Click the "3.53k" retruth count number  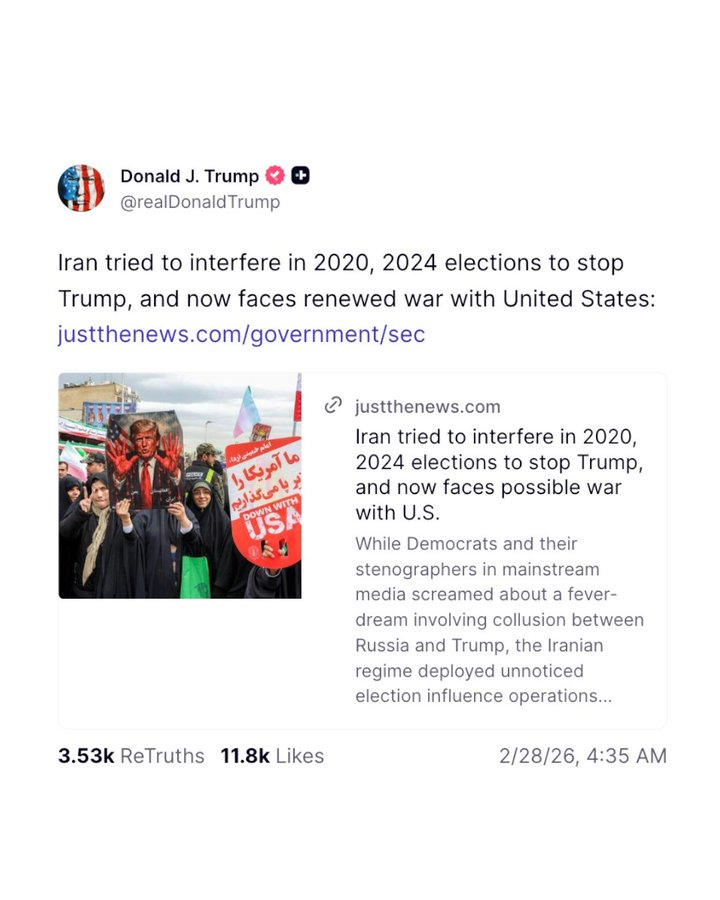pyautogui.click(x=86, y=756)
